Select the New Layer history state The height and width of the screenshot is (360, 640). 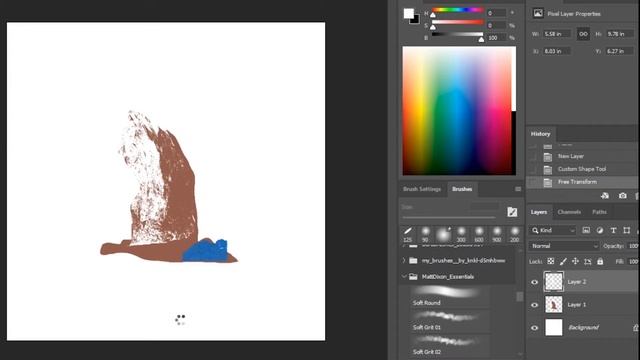tap(571, 156)
